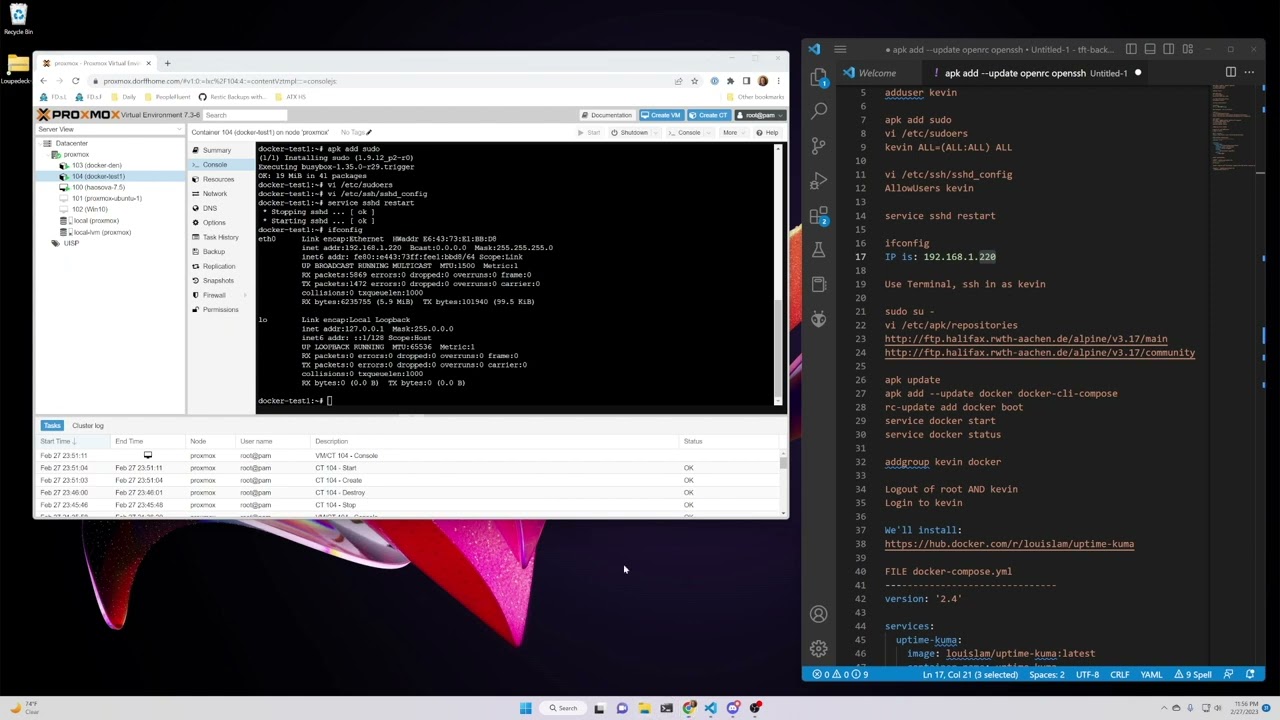The image size is (1280, 720).
Task: Click the Create CT button
Action: click(x=708, y=115)
